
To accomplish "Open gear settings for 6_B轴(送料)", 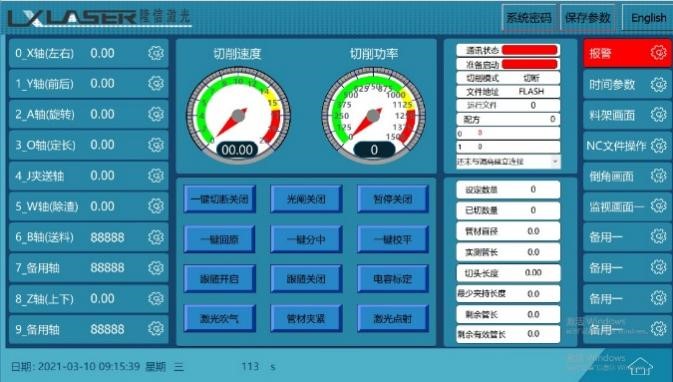I will (156, 237).
